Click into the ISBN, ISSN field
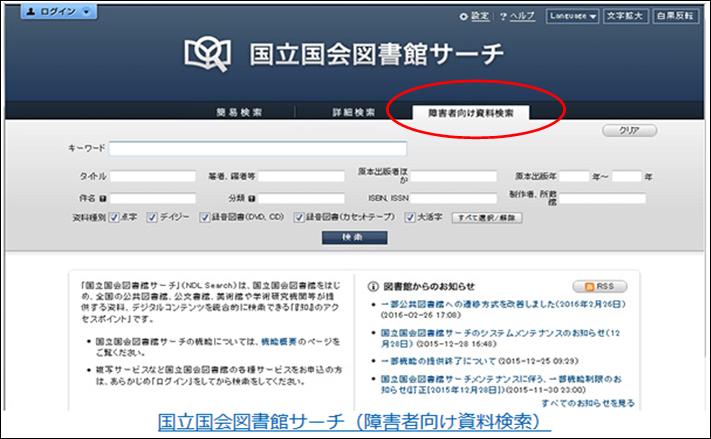 click(x=453, y=199)
